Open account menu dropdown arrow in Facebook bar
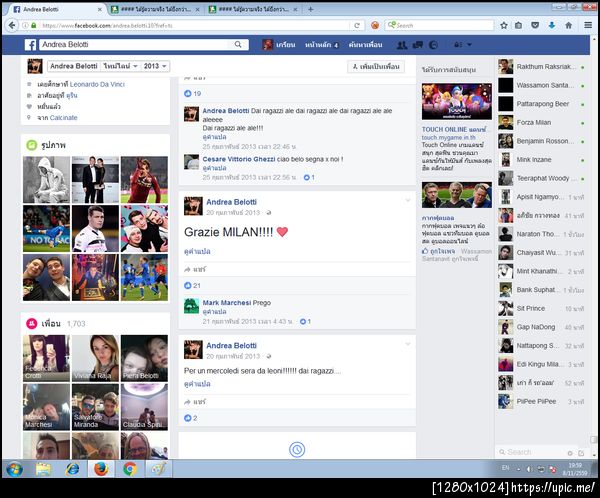 (470, 45)
